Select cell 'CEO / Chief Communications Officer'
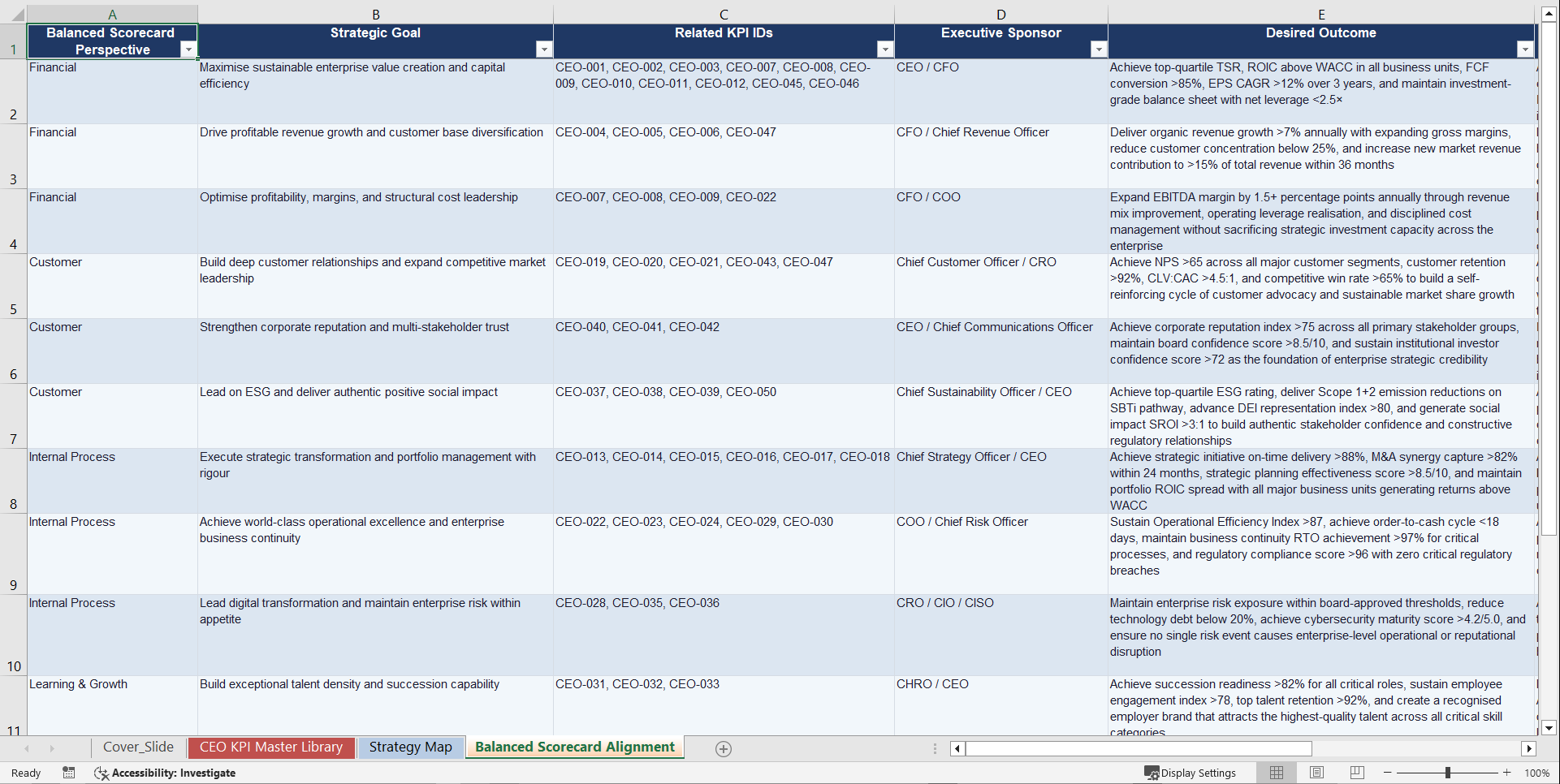This screenshot has height=784, width=1560. click(x=1000, y=351)
